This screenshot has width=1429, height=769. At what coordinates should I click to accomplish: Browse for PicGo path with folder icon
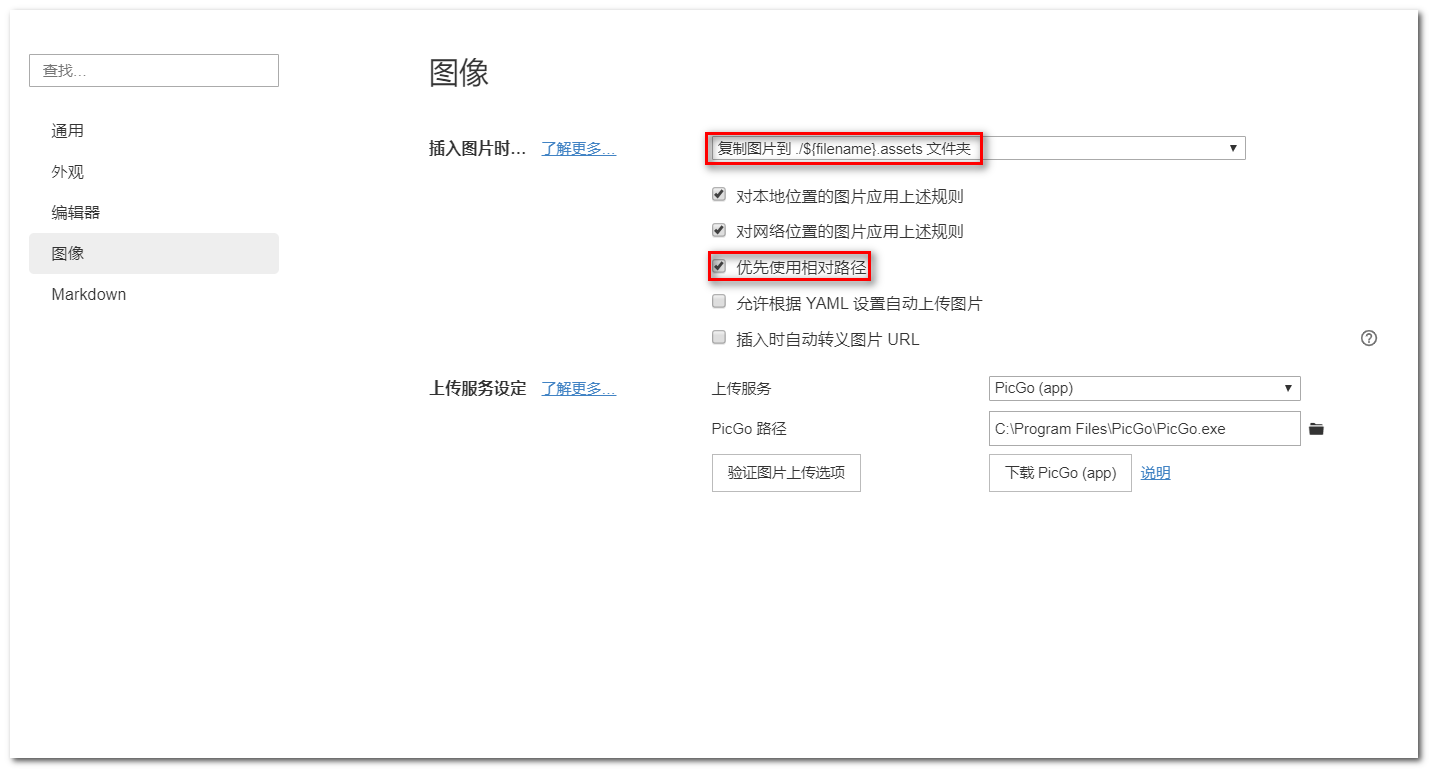1316,429
